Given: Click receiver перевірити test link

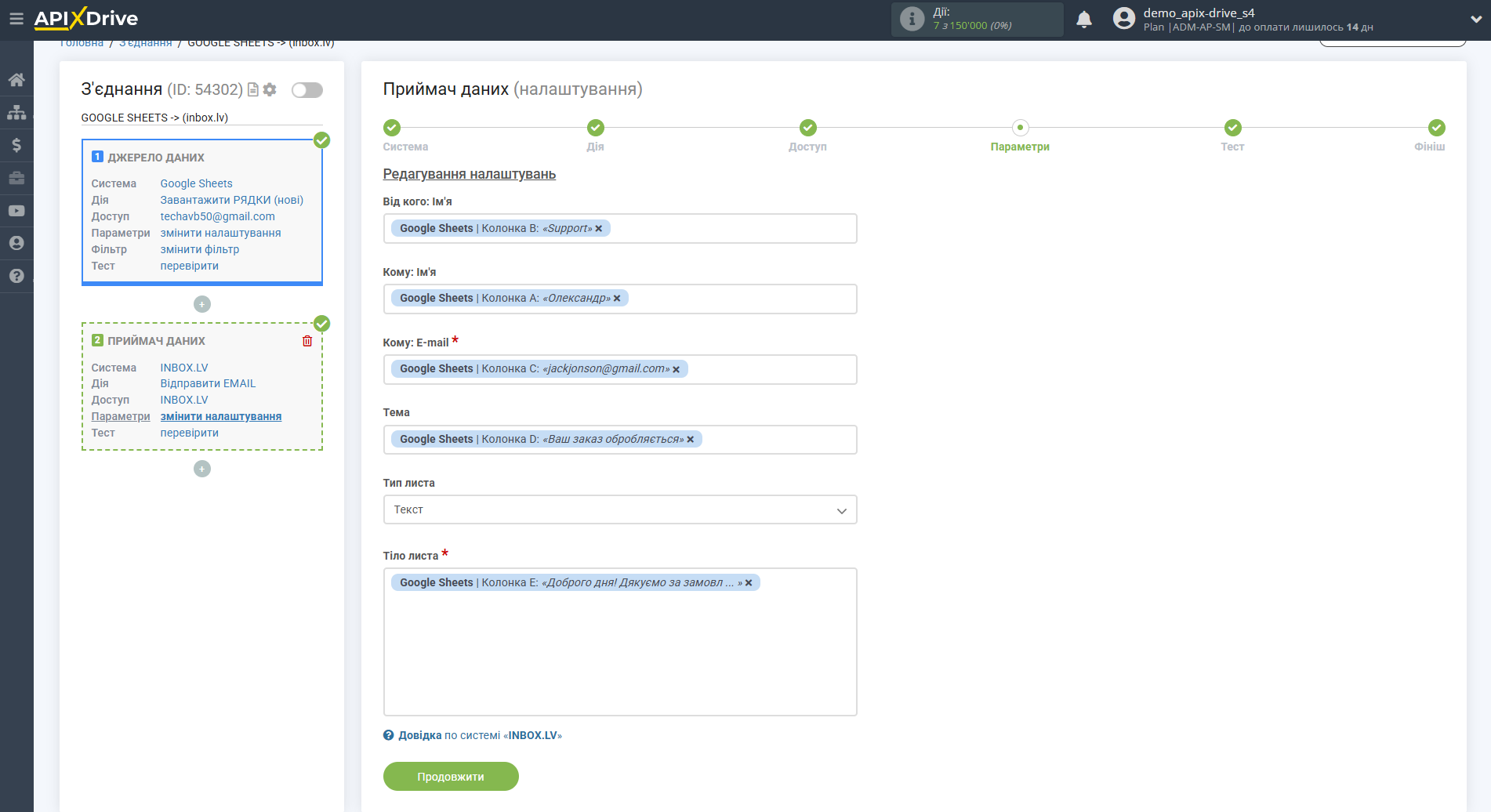Looking at the screenshot, I should 190,433.
